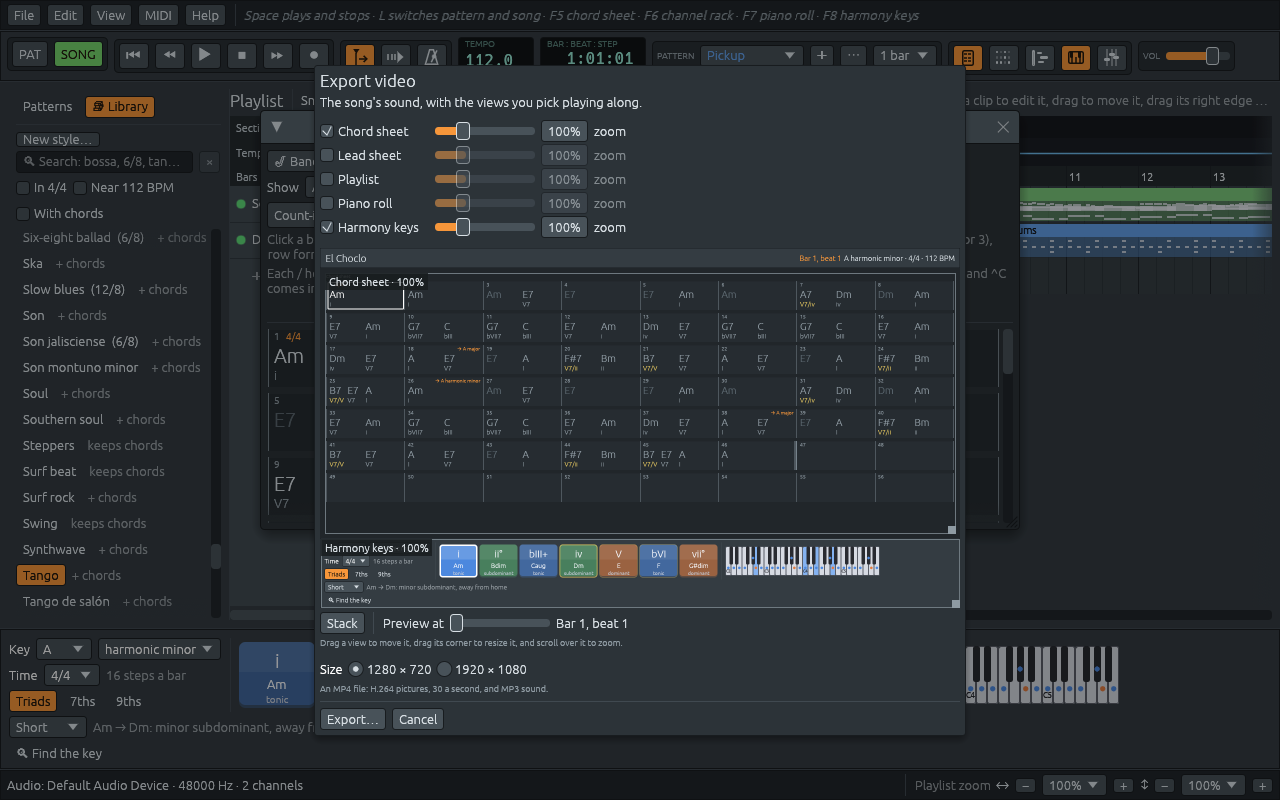Add a new pattern with the plus button
This screenshot has width=1280, height=800.
822,56
